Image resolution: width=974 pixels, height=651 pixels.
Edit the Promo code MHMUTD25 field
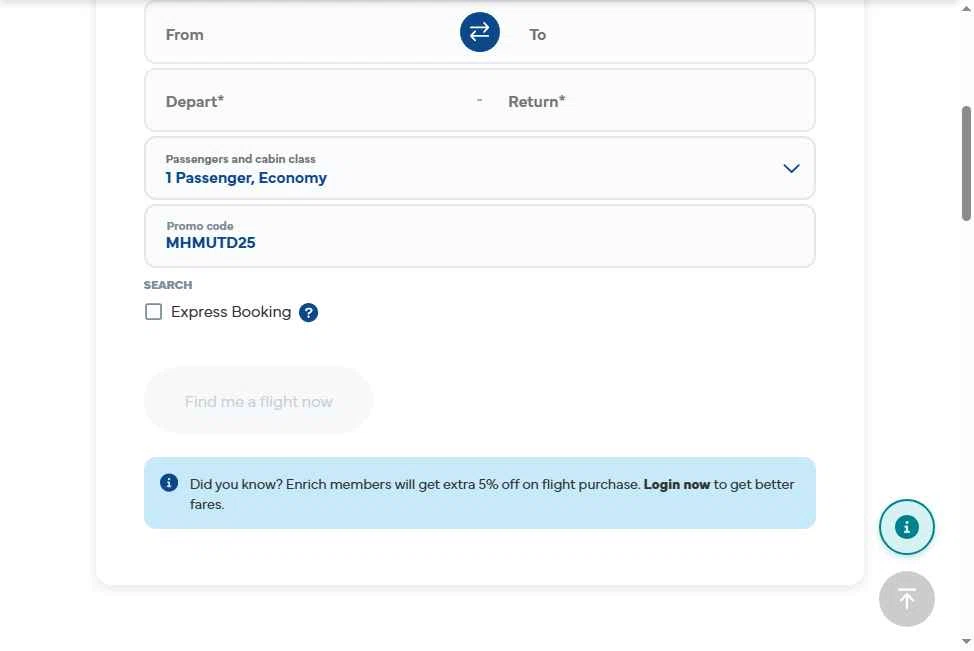pos(480,236)
